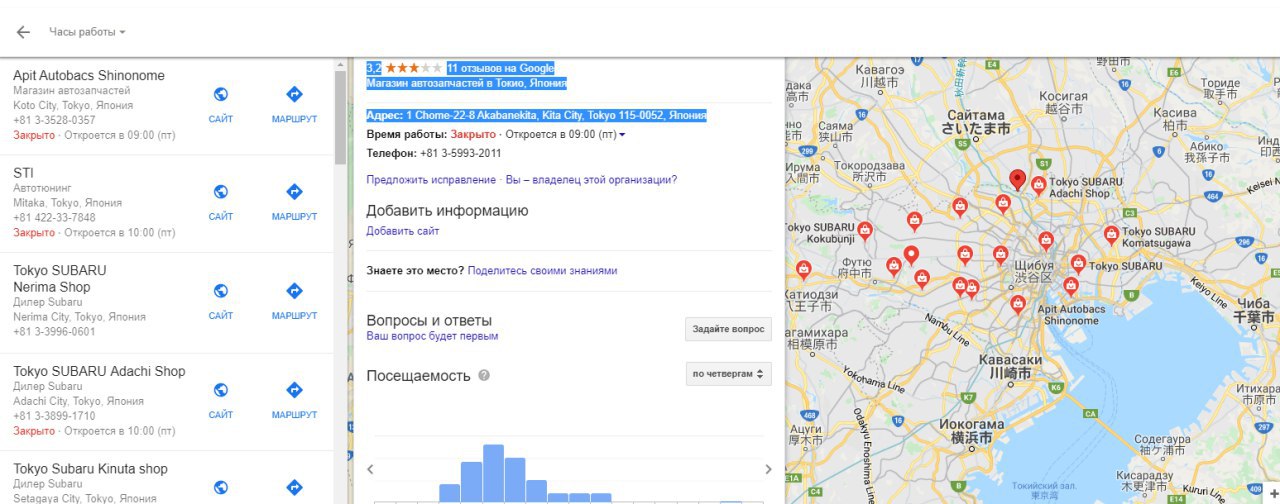
Task: Show next day in popularity chart
Action: [x=768, y=469]
